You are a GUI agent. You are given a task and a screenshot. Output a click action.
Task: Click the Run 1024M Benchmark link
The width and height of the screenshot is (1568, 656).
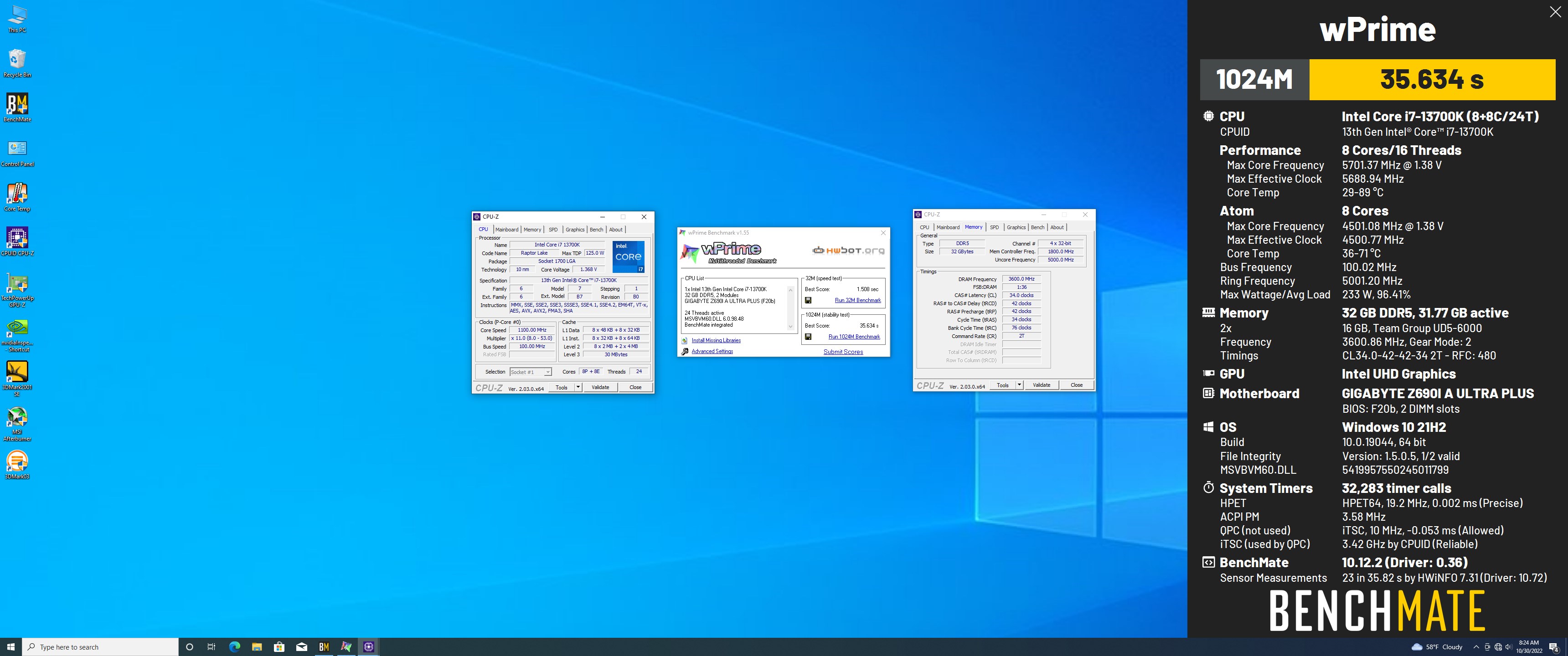click(854, 337)
